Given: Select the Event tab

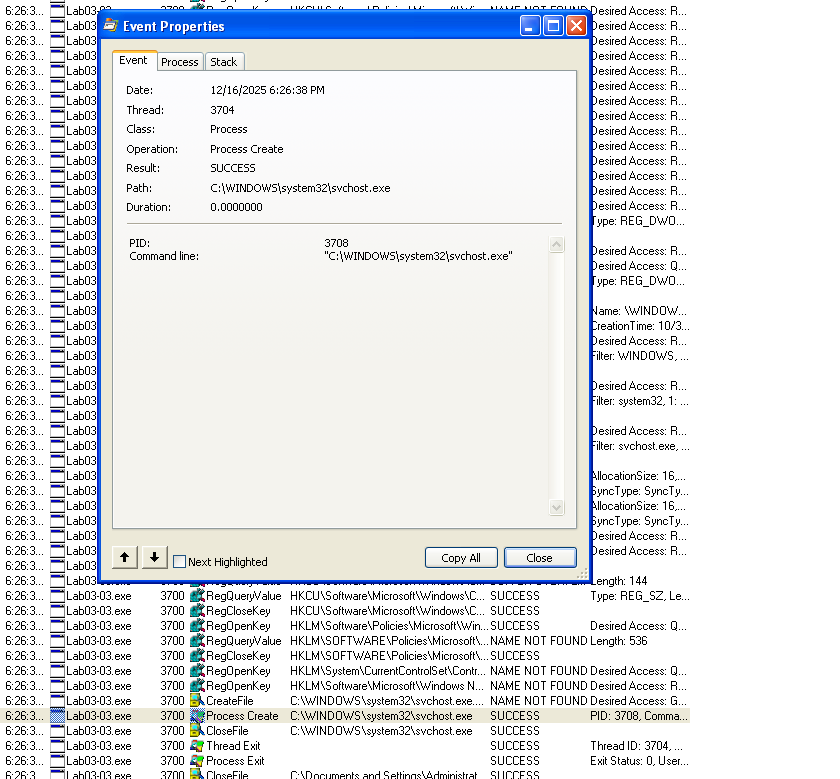Looking at the screenshot, I should click(133, 60).
